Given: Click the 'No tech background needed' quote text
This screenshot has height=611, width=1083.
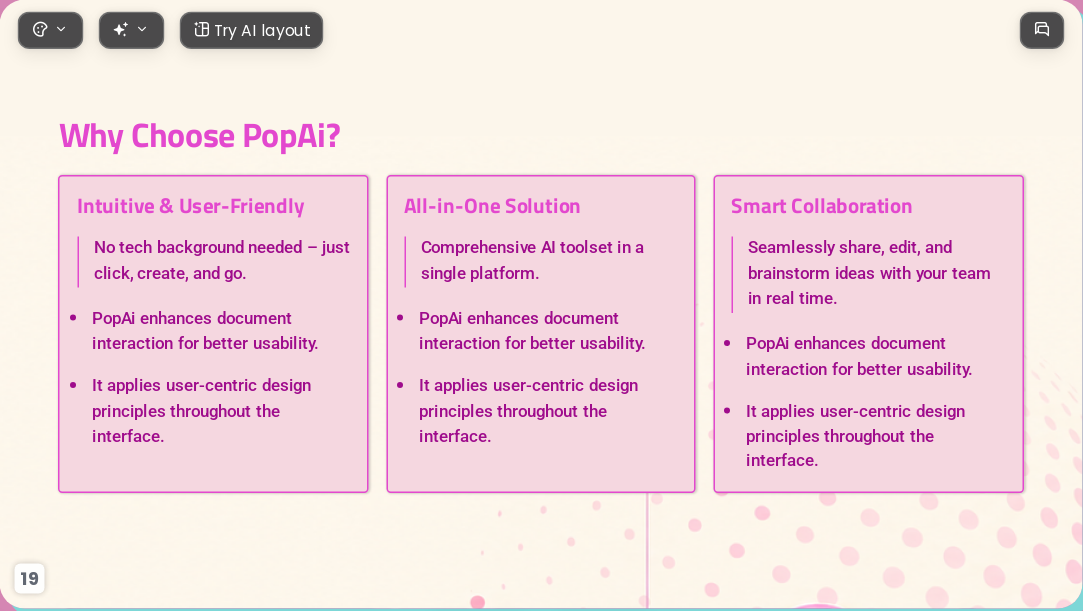Looking at the screenshot, I should click(x=222, y=260).
